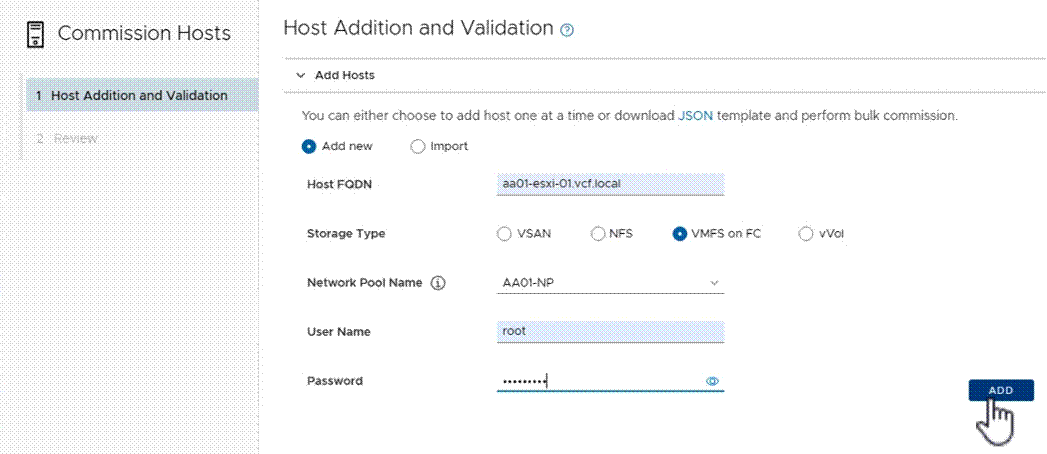Open the Network Pool Name dropdown
This screenshot has height=454, width=1047.
tap(610, 283)
